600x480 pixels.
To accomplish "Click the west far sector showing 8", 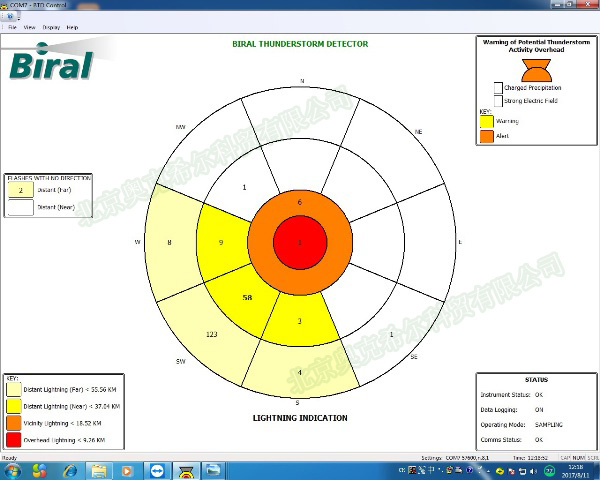I will click(170, 242).
